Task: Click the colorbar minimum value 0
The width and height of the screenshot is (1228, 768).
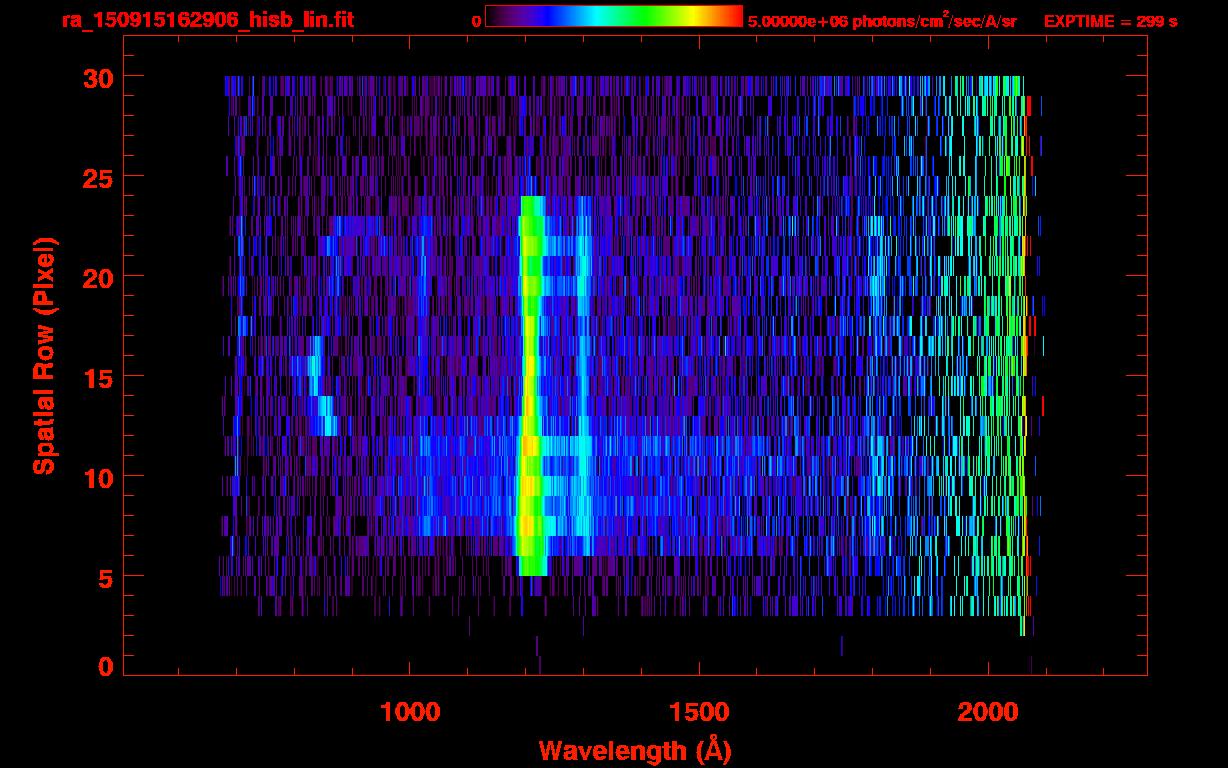Action: (477, 20)
